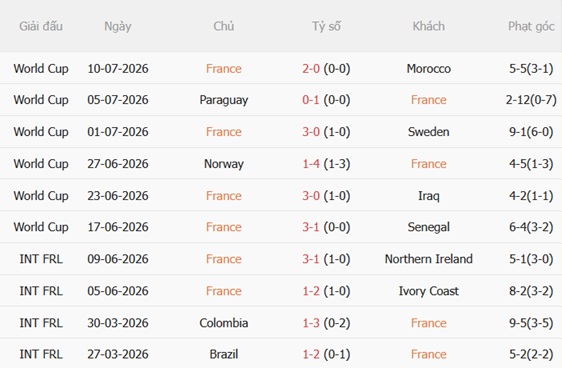The image size is (562, 368).
Task: Select the Iraq team link
Action: 429,196
